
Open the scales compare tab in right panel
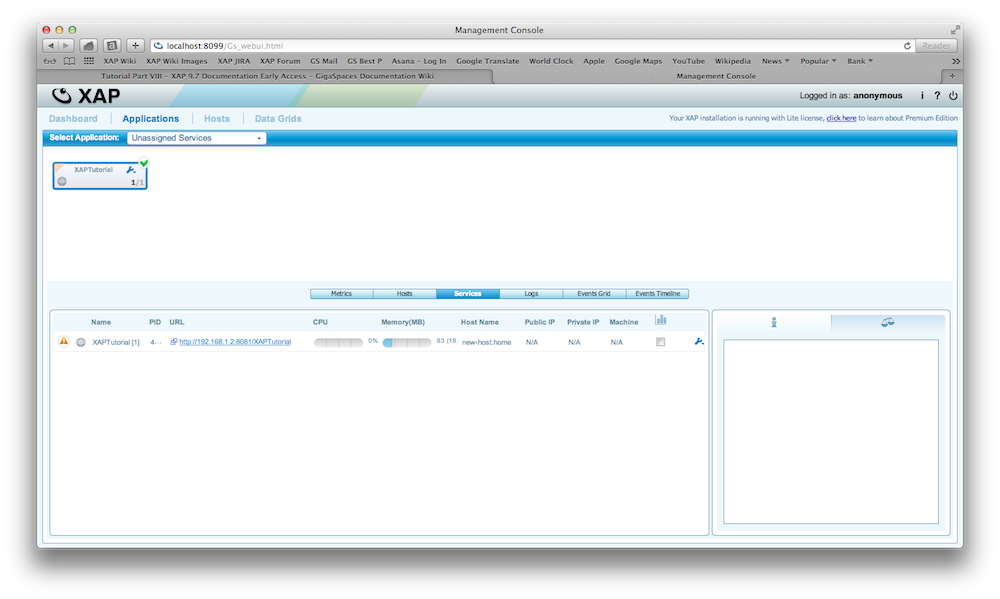pyautogui.click(x=888, y=322)
